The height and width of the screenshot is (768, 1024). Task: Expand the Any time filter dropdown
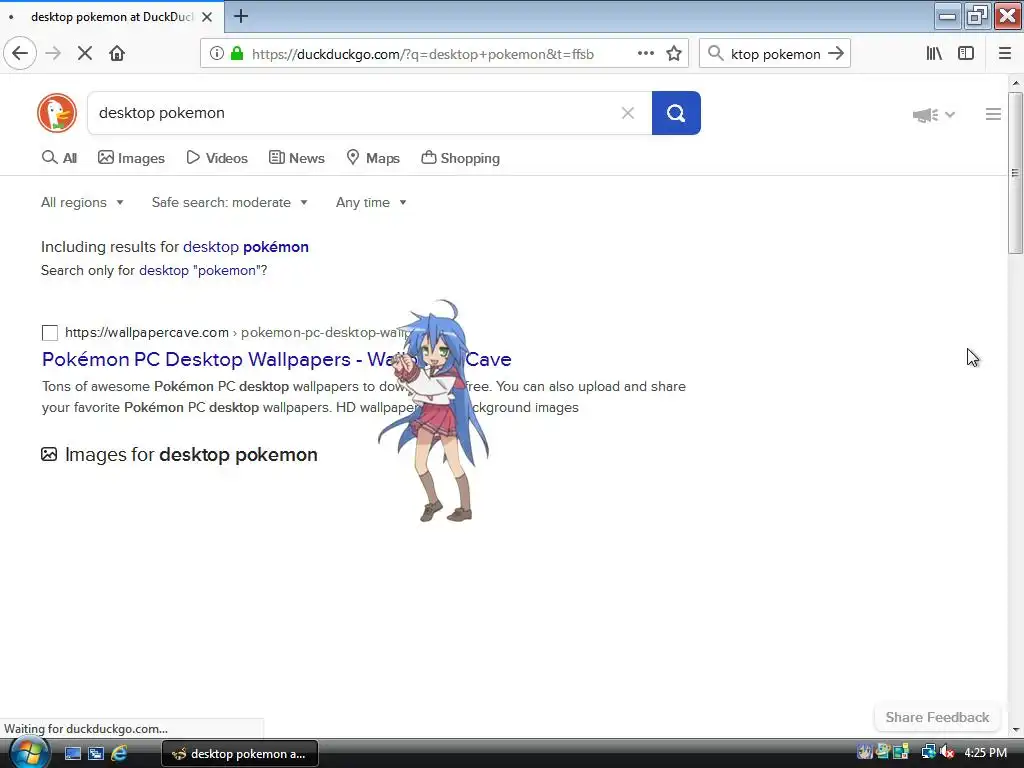tap(371, 202)
